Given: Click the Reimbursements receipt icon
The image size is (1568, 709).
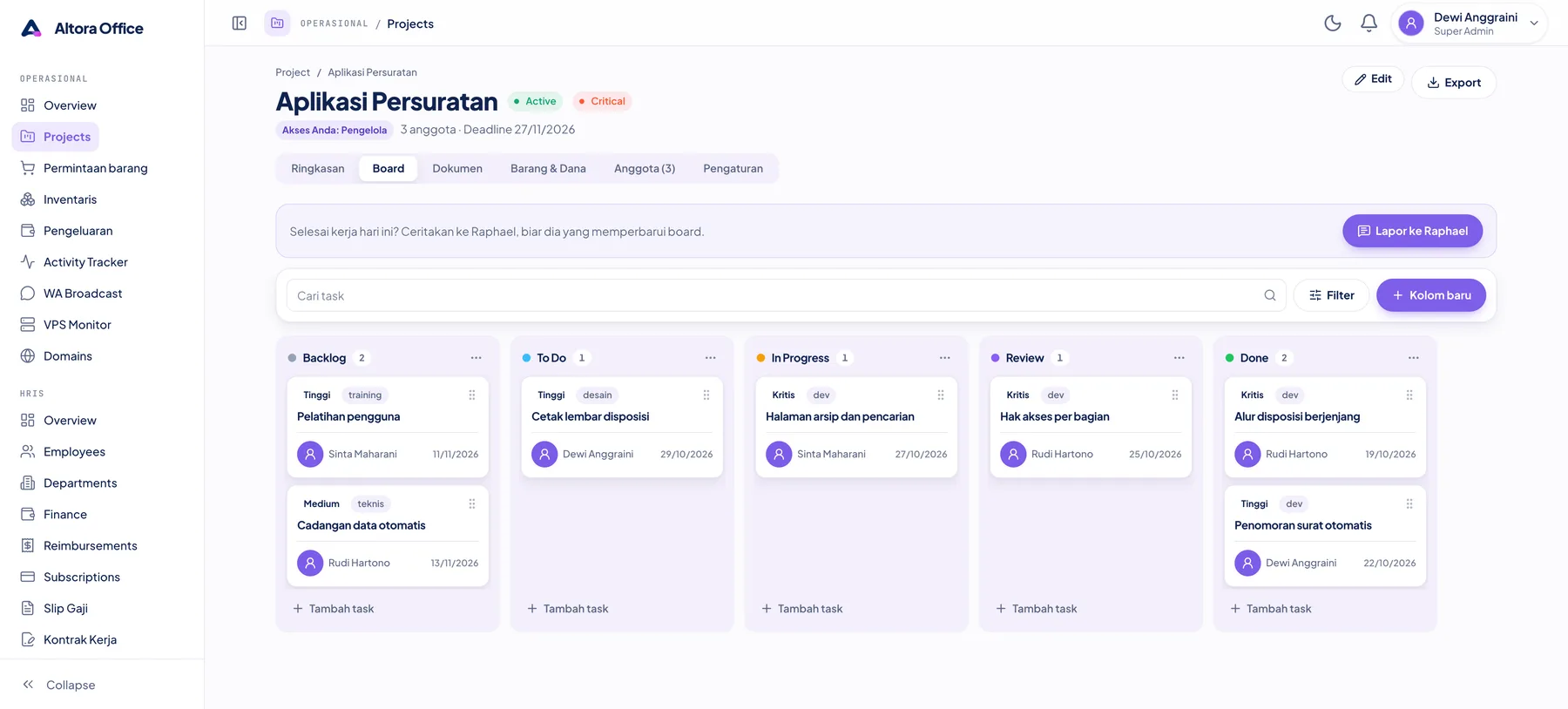Looking at the screenshot, I should (28, 546).
